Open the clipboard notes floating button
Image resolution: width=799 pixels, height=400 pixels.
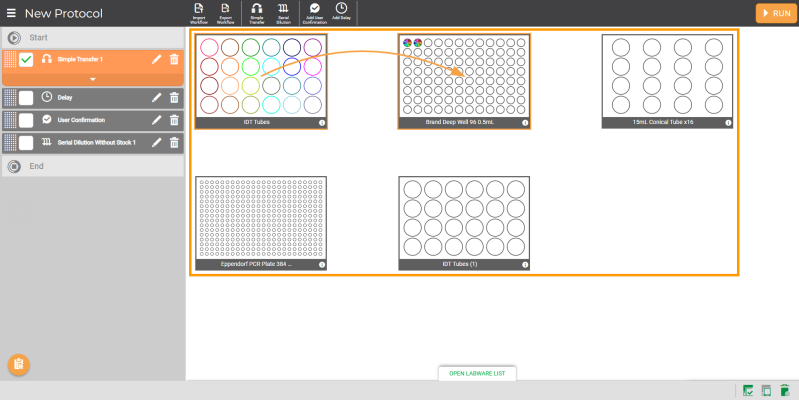[x=18, y=364]
